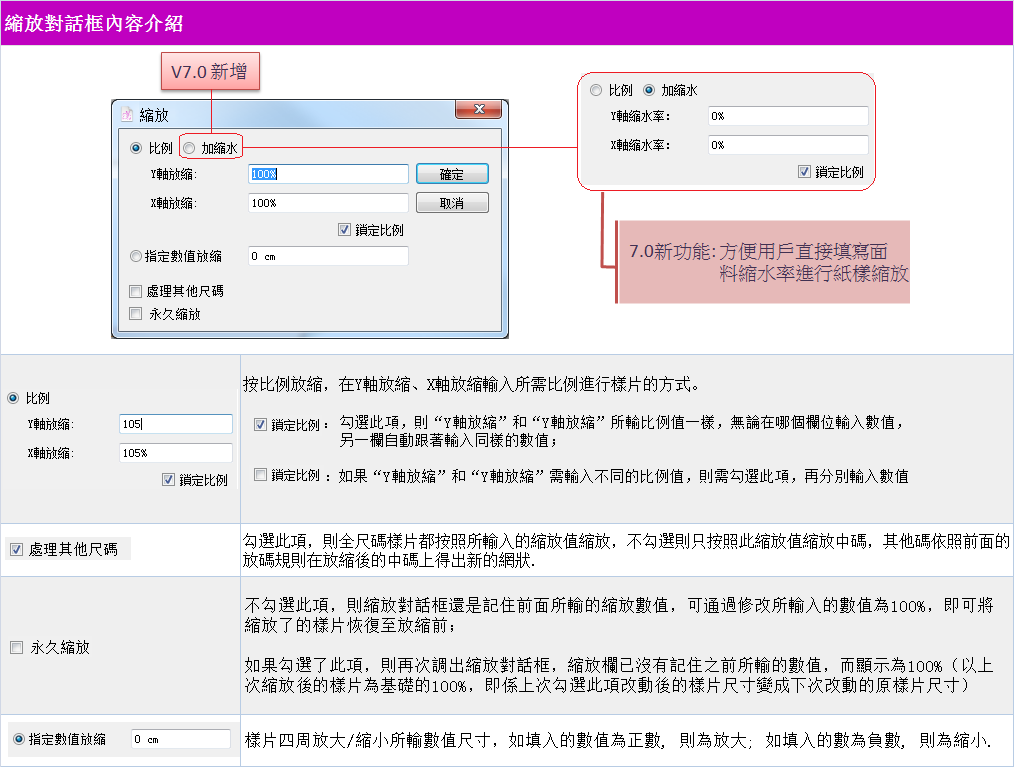Toggle 鎖定比例 checkbox in the shrinkage callout panel
The width and height of the screenshot is (1014, 767).
pos(805,172)
